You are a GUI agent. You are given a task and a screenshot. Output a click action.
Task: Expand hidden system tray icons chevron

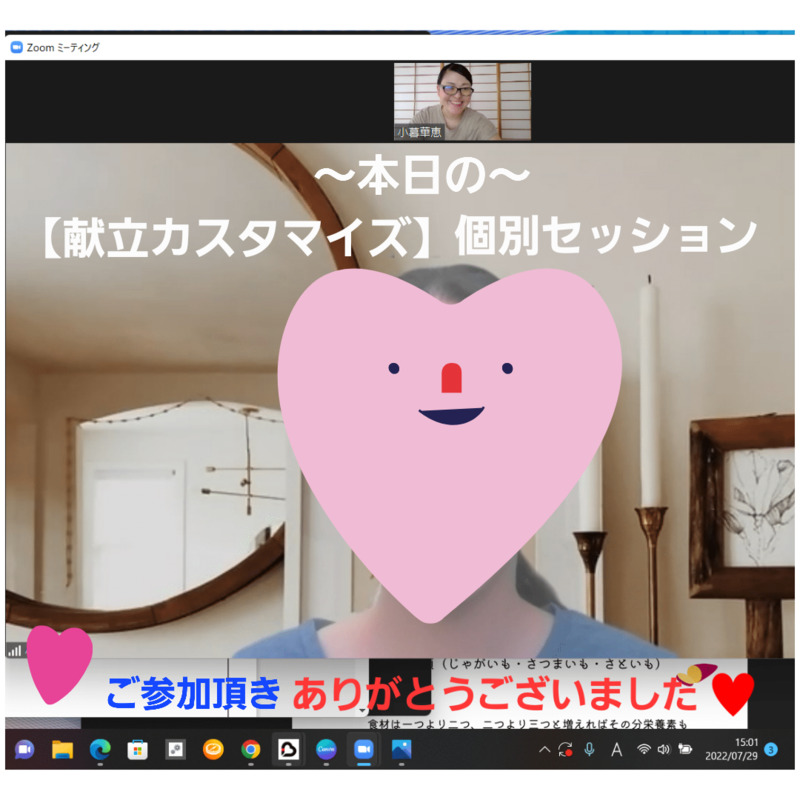click(x=544, y=749)
